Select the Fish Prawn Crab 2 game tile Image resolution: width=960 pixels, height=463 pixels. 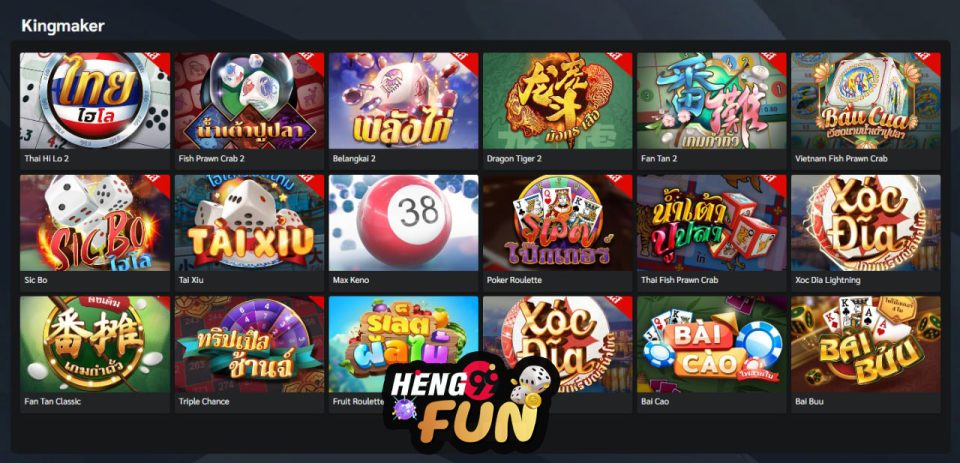[x=249, y=100]
